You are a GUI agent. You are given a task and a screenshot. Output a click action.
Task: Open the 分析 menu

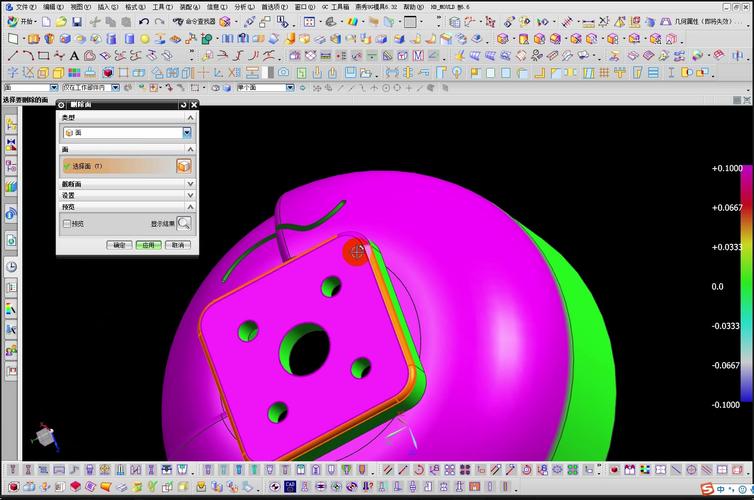coord(245,7)
